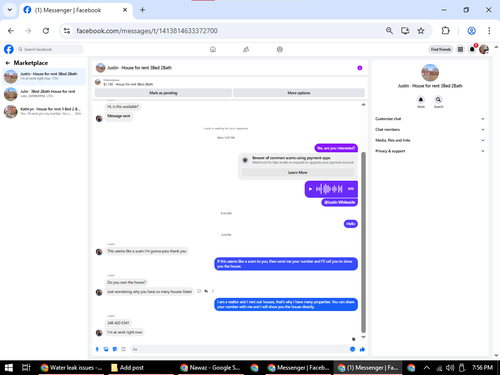500x375 pixels.
Task: Go back in browser history
Action: click(11, 31)
